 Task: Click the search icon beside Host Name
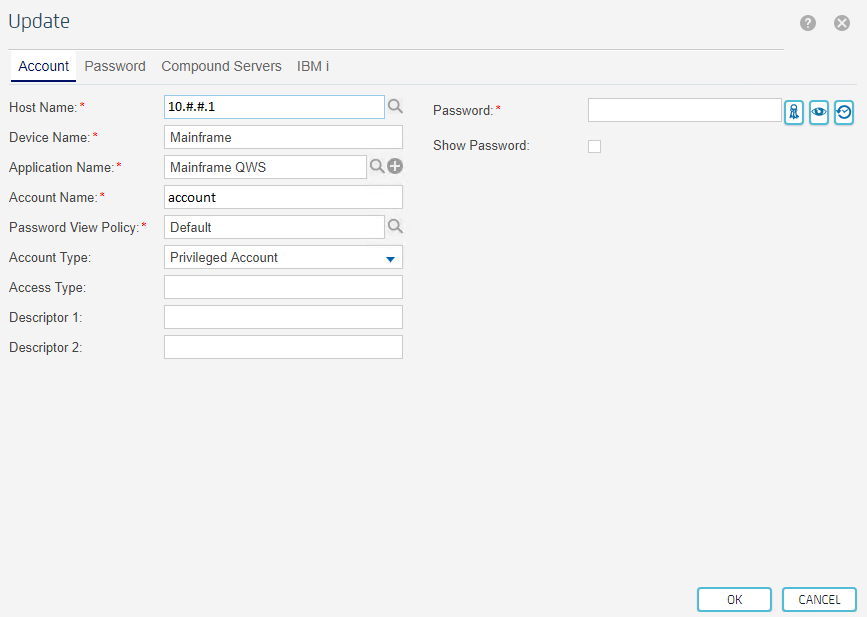click(395, 106)
